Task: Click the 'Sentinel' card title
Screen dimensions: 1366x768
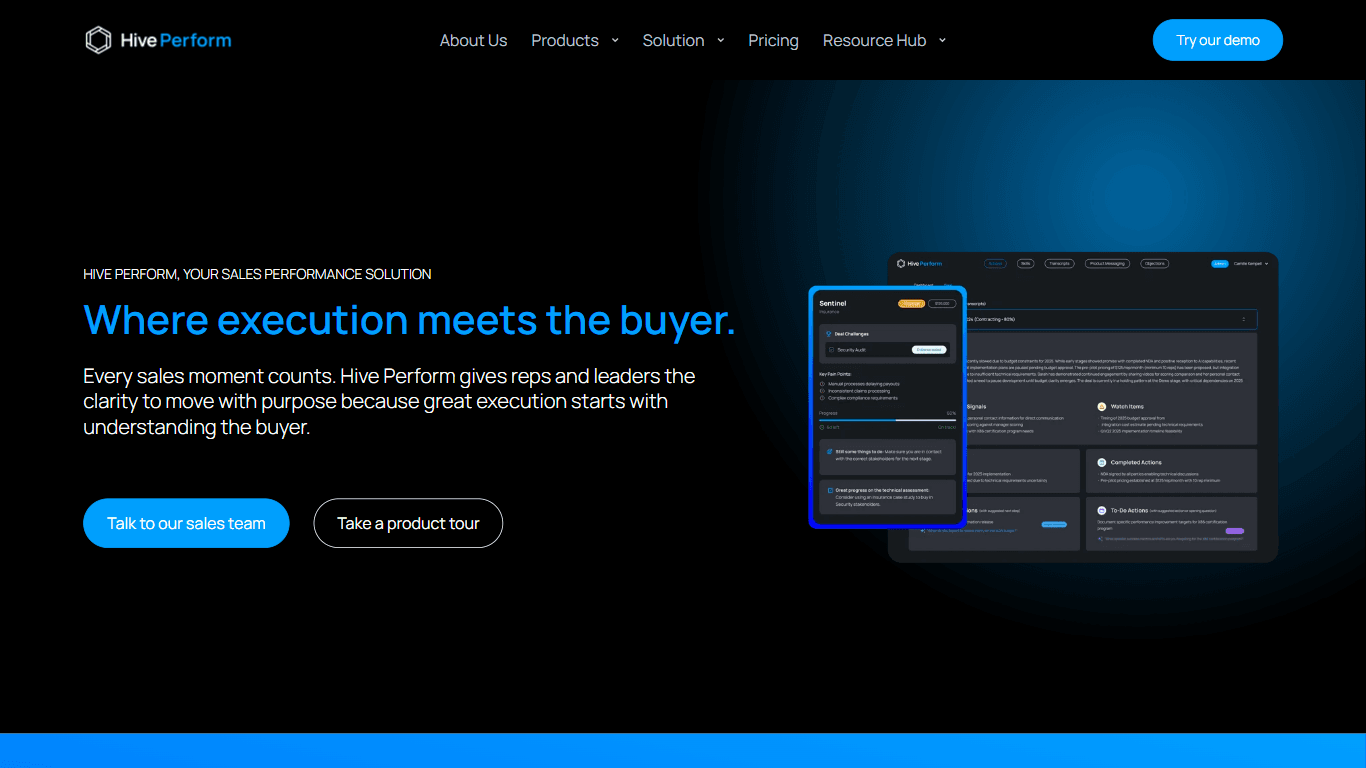Action: 833,303
